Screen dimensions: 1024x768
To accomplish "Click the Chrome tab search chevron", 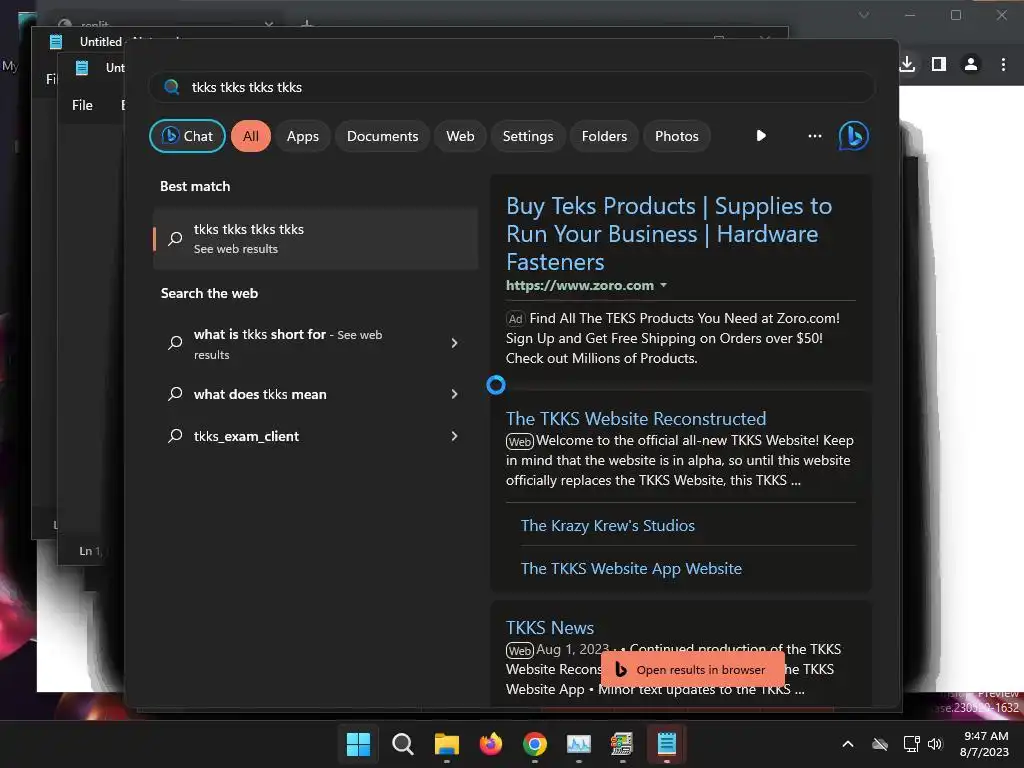I will [863, 15].
